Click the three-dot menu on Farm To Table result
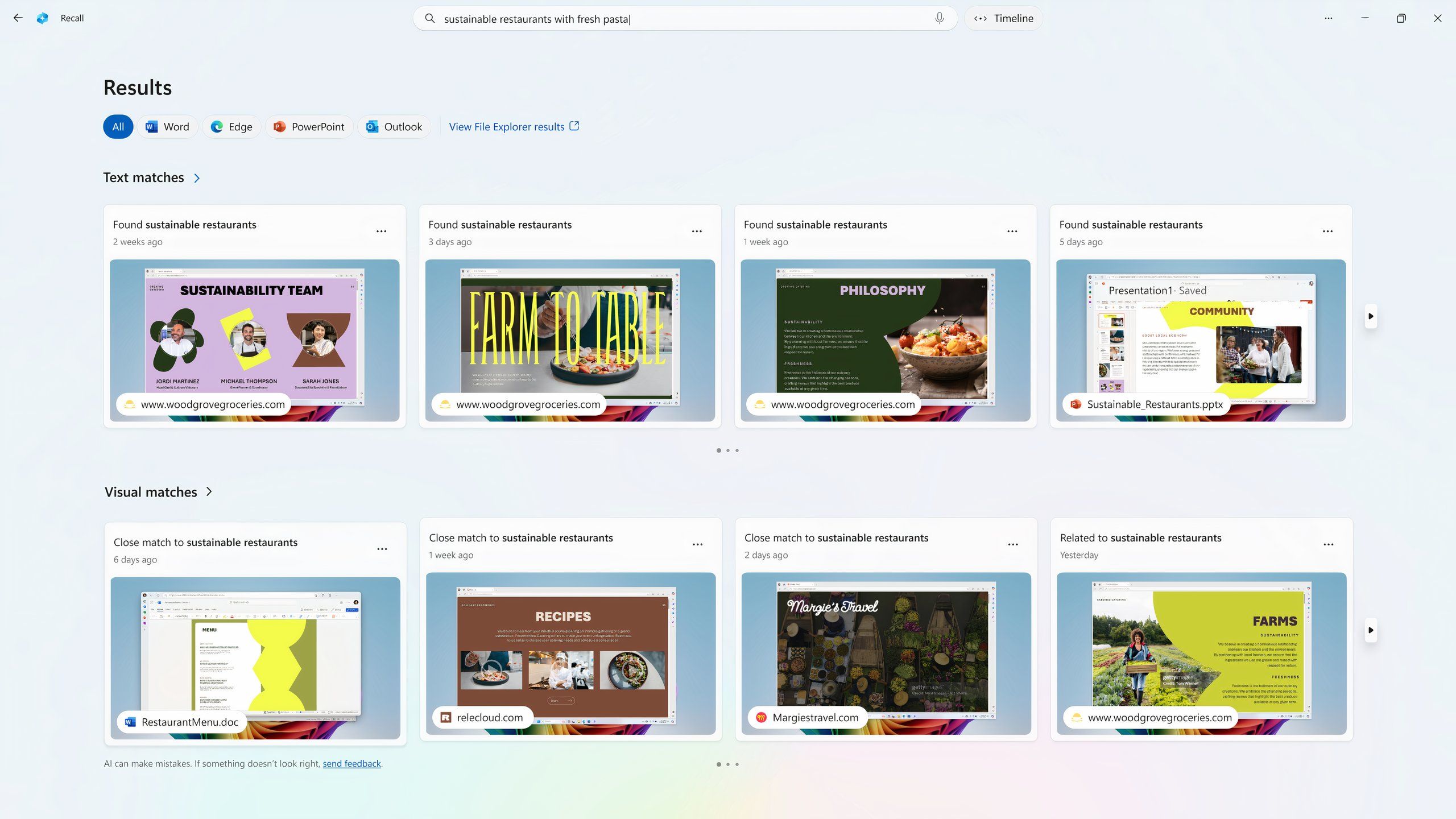 pos(697,231)
